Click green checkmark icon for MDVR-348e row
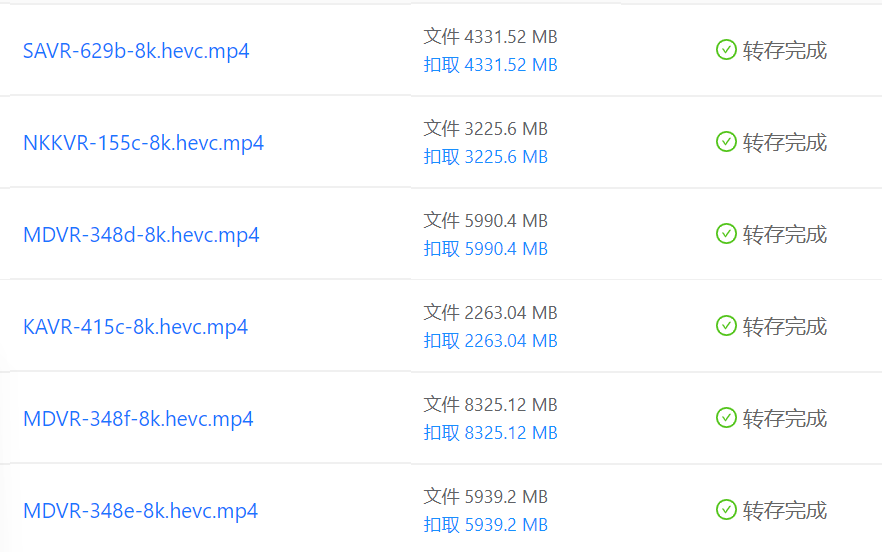This screenshot has width=882, height=552. (726, 510)
